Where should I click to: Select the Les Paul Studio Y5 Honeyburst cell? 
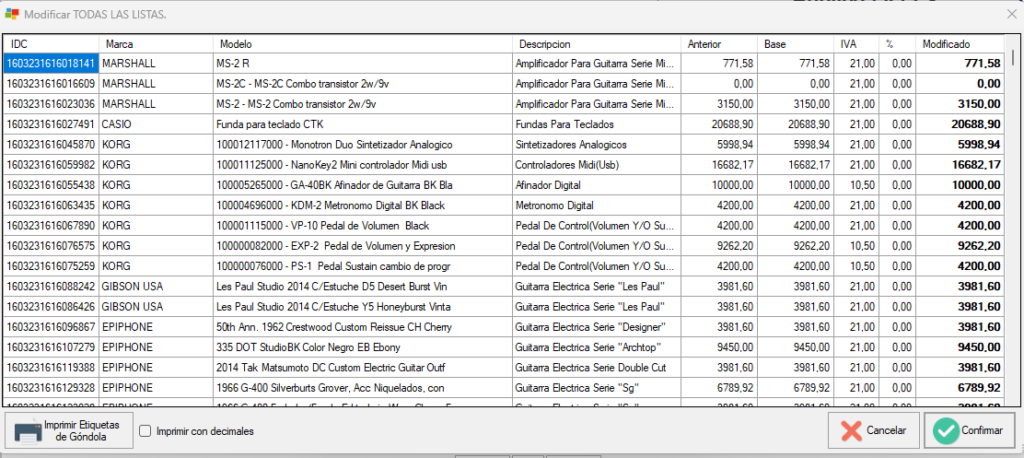pyautogui.click(x=362, y=306)
